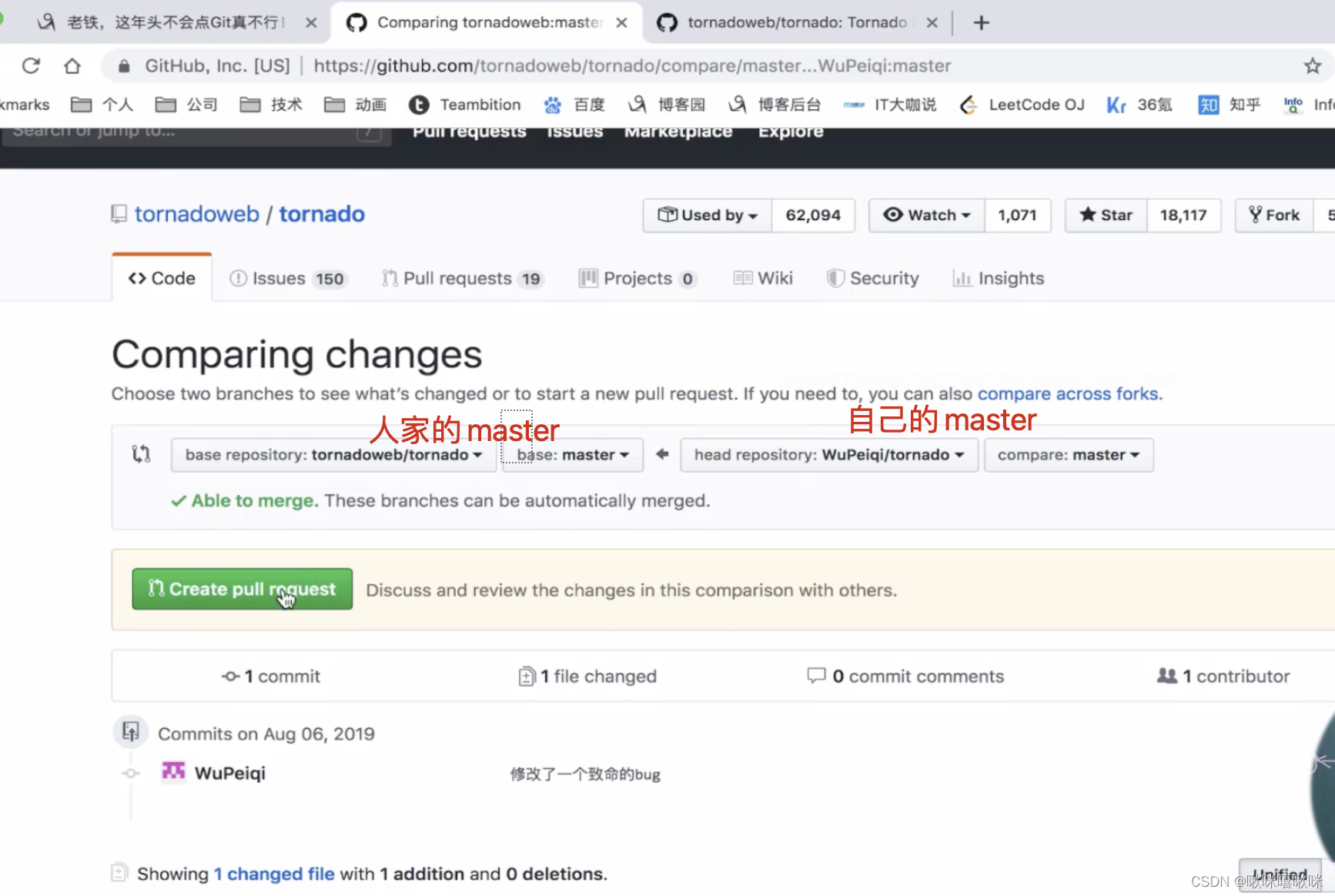The width and height of the screenshot is (1335, 896).
Task: Open the 百度 bookmark
Action: click(x=574, y=105)
